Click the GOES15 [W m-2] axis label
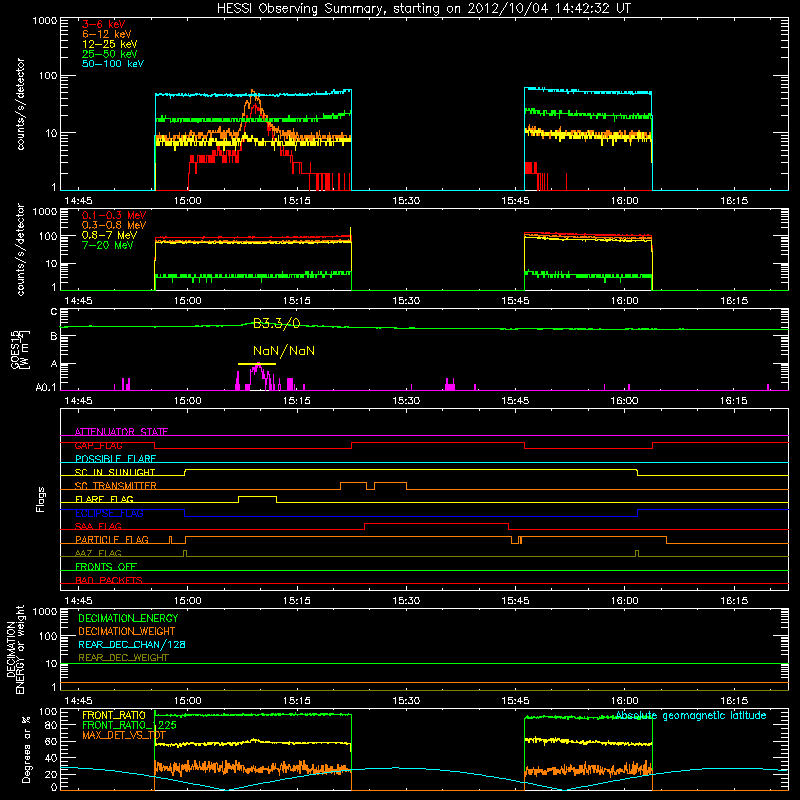This screenshot has height=800, width=800. coord(20,349)
